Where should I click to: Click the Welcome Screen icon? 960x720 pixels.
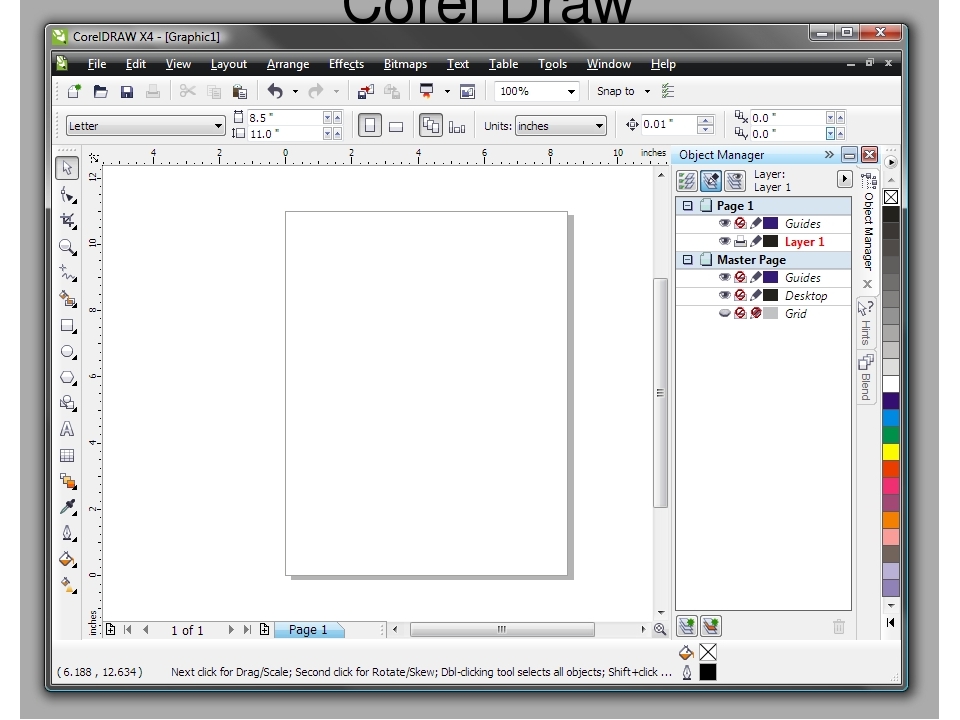tap(467, 92)
